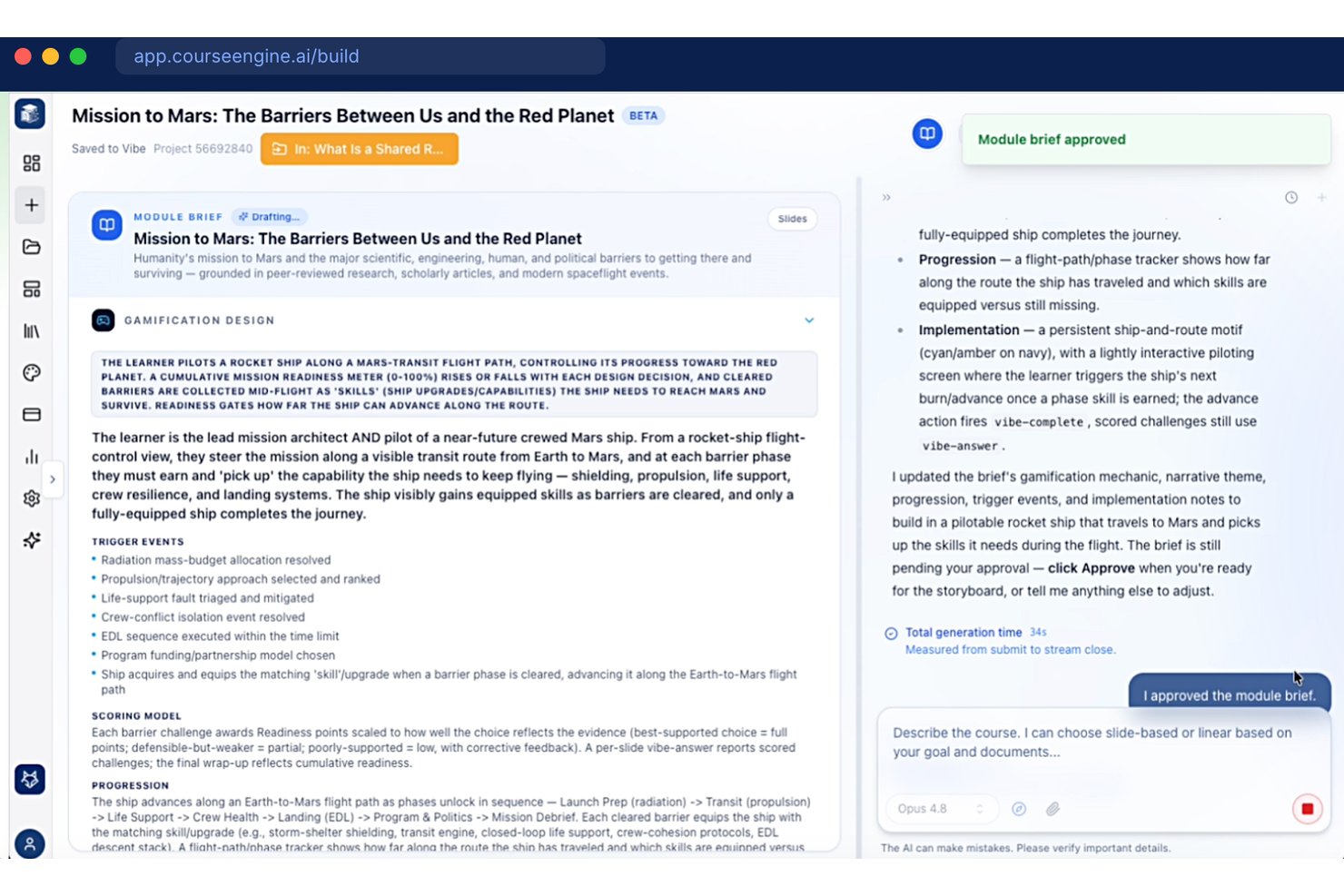
Task: Open chat history clock icon
Action: [1291, 197]
